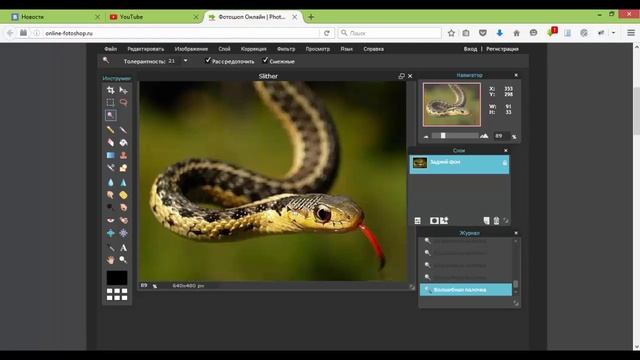This screenshot has height=360, width=640.
Task: Select the Sponge tool
Action: (123, 195)
